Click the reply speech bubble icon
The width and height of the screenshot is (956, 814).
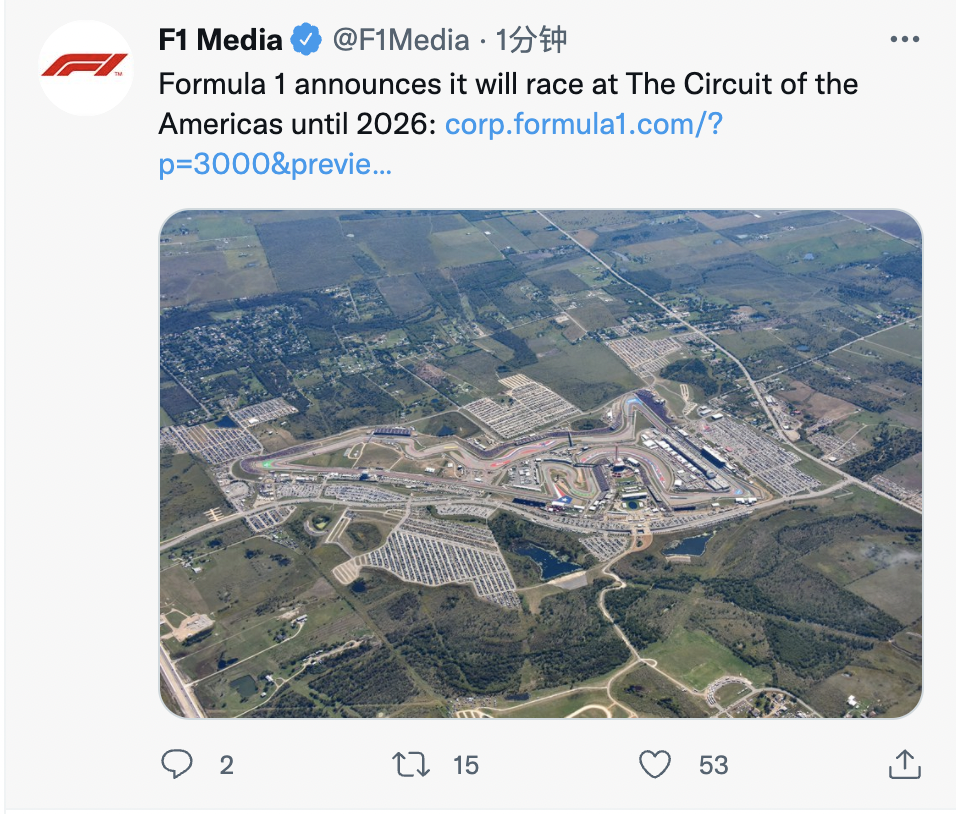pyautogui.click(x=177, y=765)
